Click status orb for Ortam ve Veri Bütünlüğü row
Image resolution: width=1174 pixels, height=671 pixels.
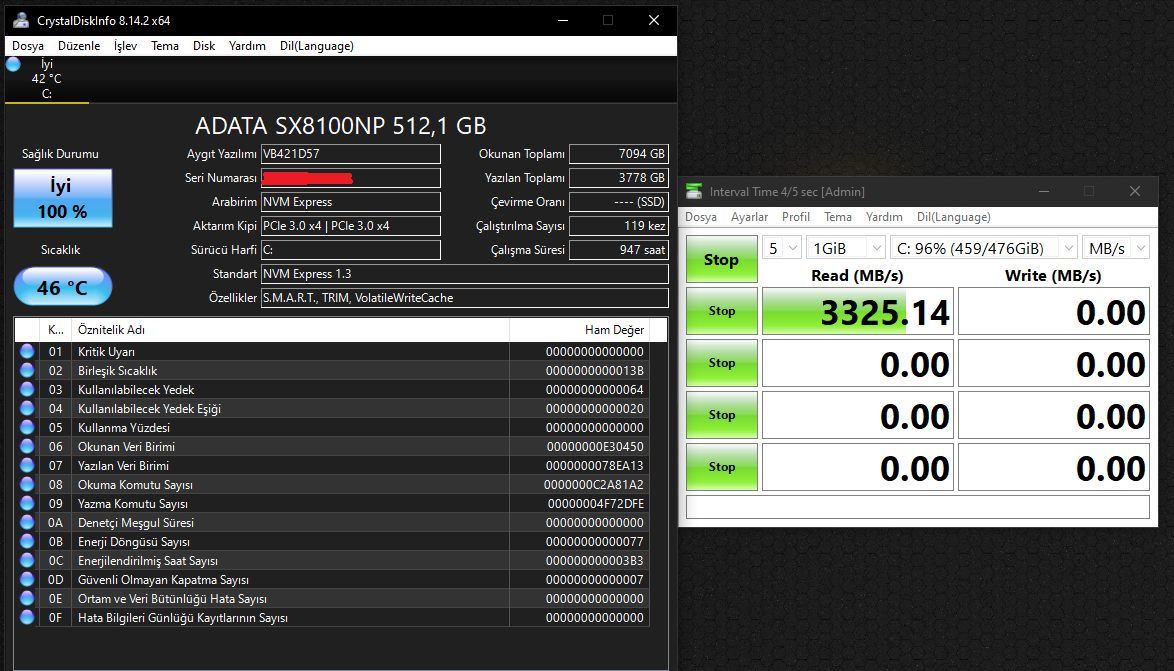[x=27, y=598]
